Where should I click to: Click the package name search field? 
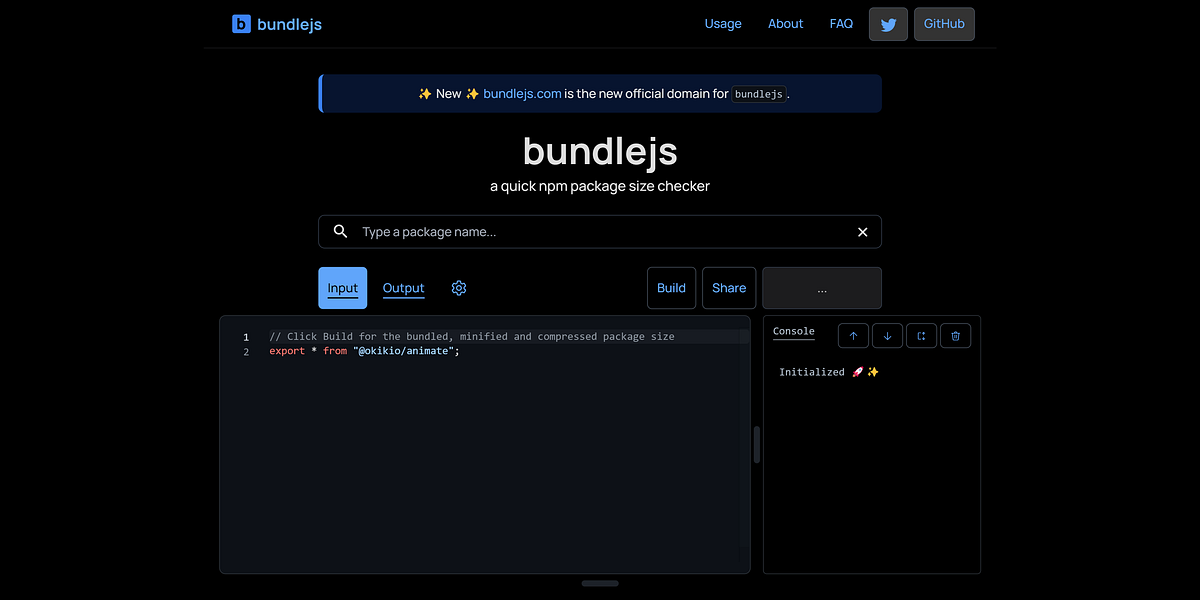click(x=600, y=231)
